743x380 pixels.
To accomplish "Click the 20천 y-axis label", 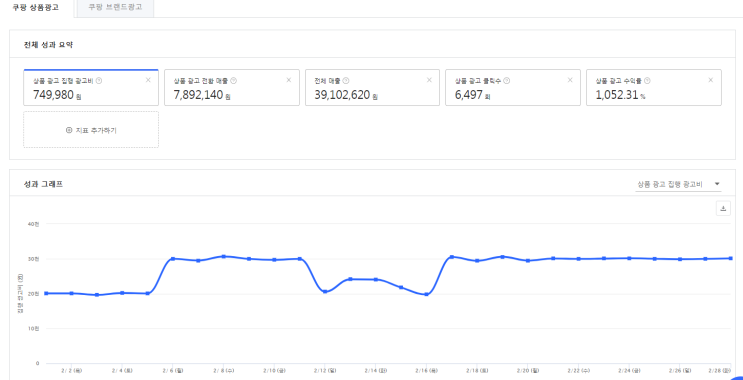I will [34, 294].
